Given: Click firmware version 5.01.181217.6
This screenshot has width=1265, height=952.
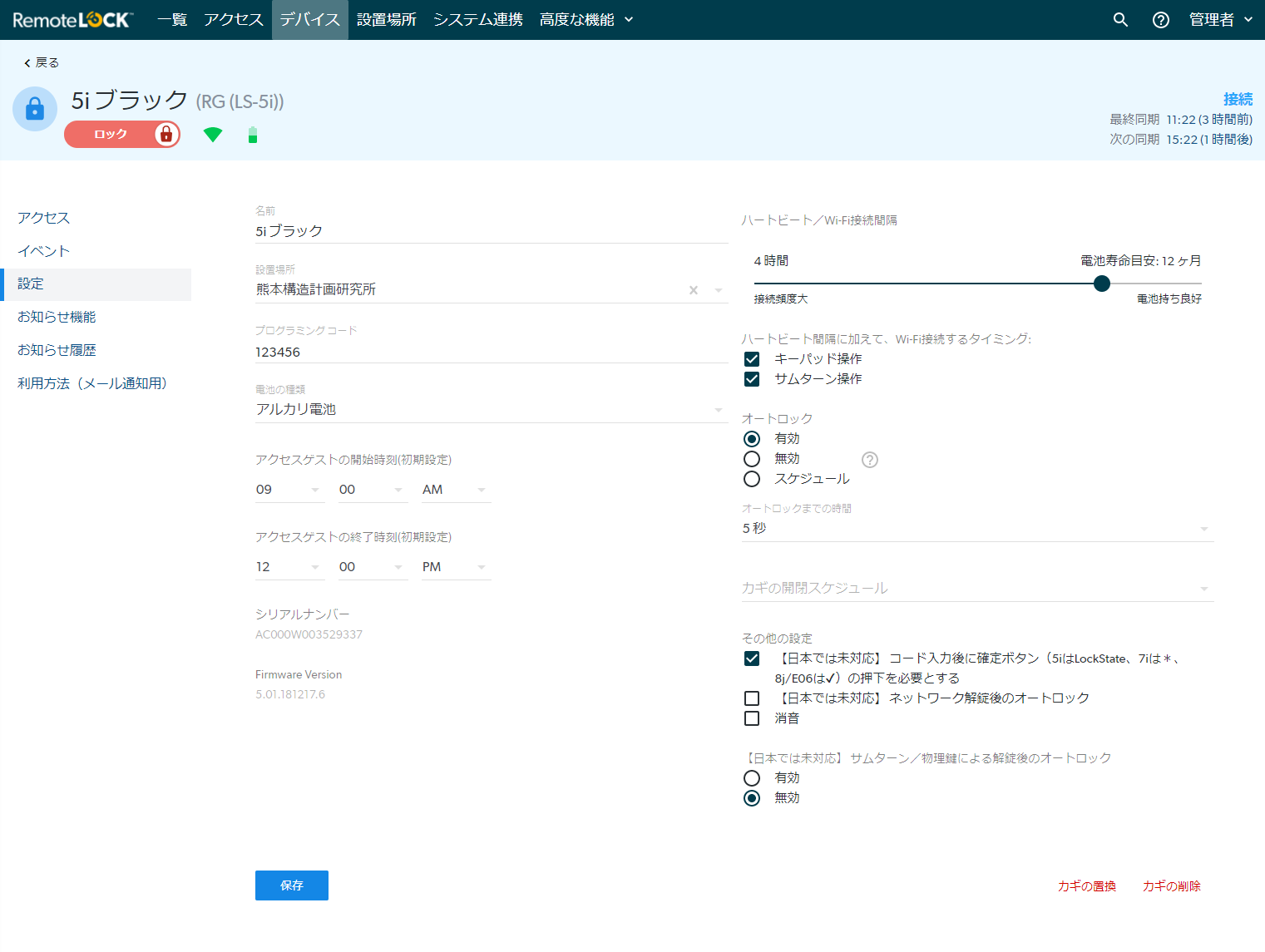Looking at the screenshot, I should 290,695.
